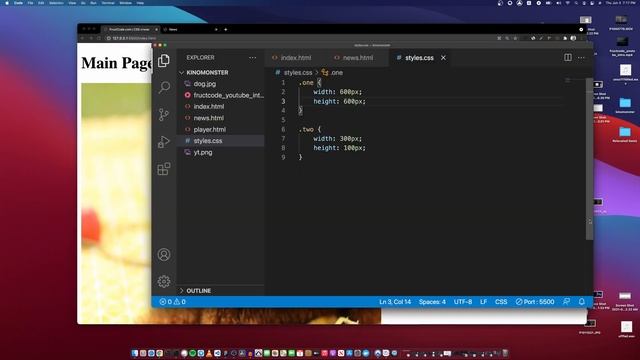Screen dimensions: 640x360
Task: Open editor More Actions ellipsis
Action: [x=581, y=58]
